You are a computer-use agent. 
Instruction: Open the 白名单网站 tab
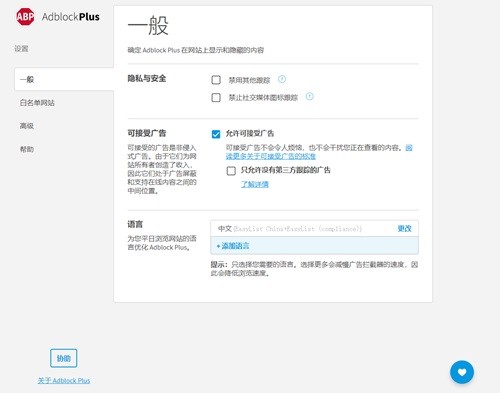(x=37, y=103)
